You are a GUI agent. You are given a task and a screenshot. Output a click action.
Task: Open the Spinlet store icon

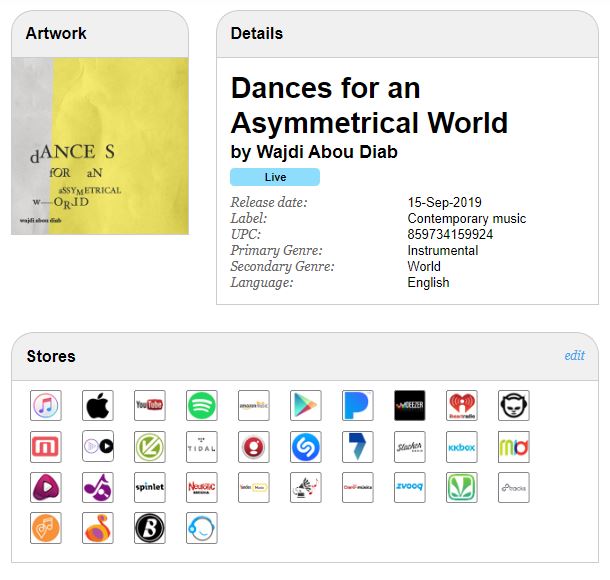coord(150,487)
